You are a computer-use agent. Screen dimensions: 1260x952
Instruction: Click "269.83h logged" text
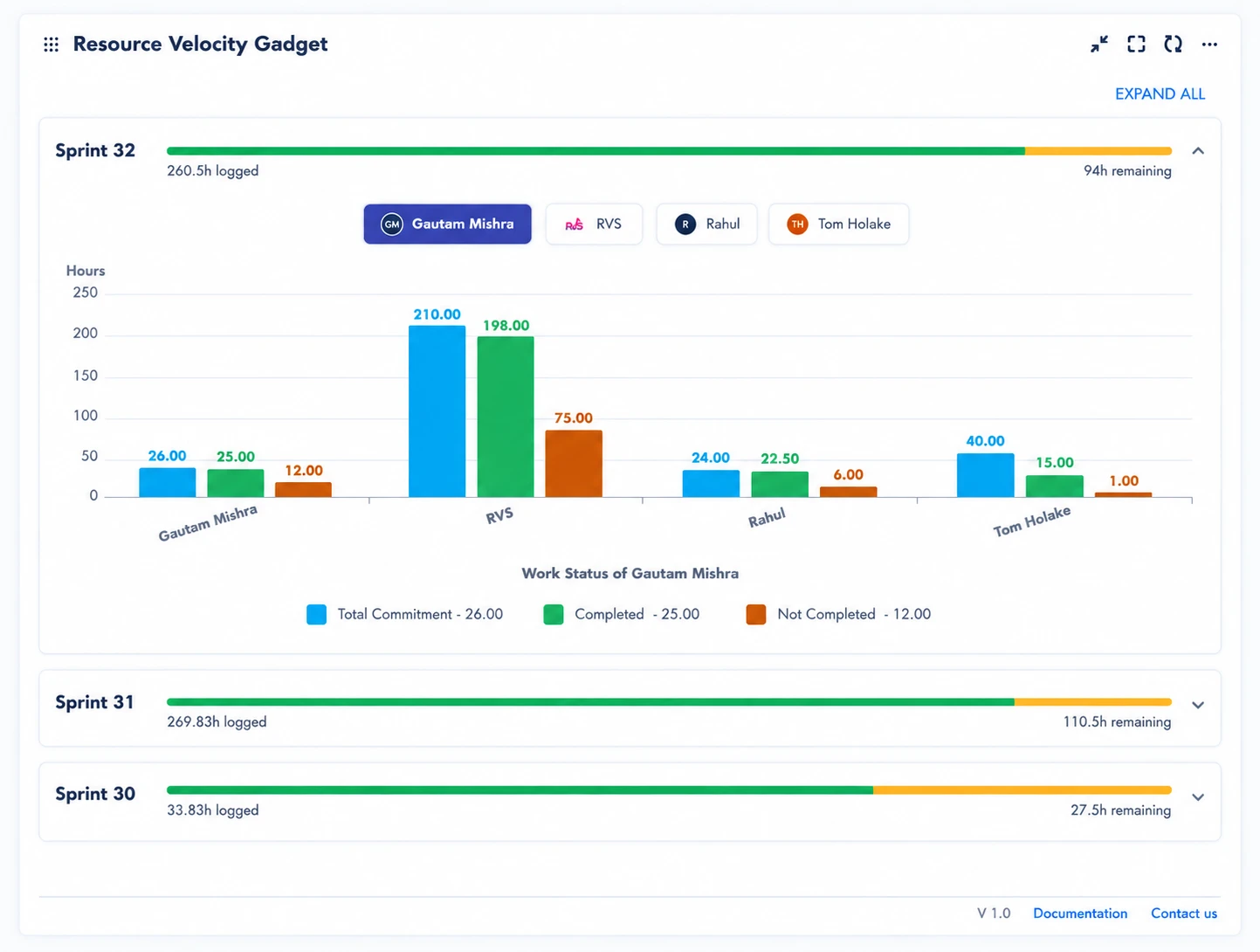coord(217,722)
